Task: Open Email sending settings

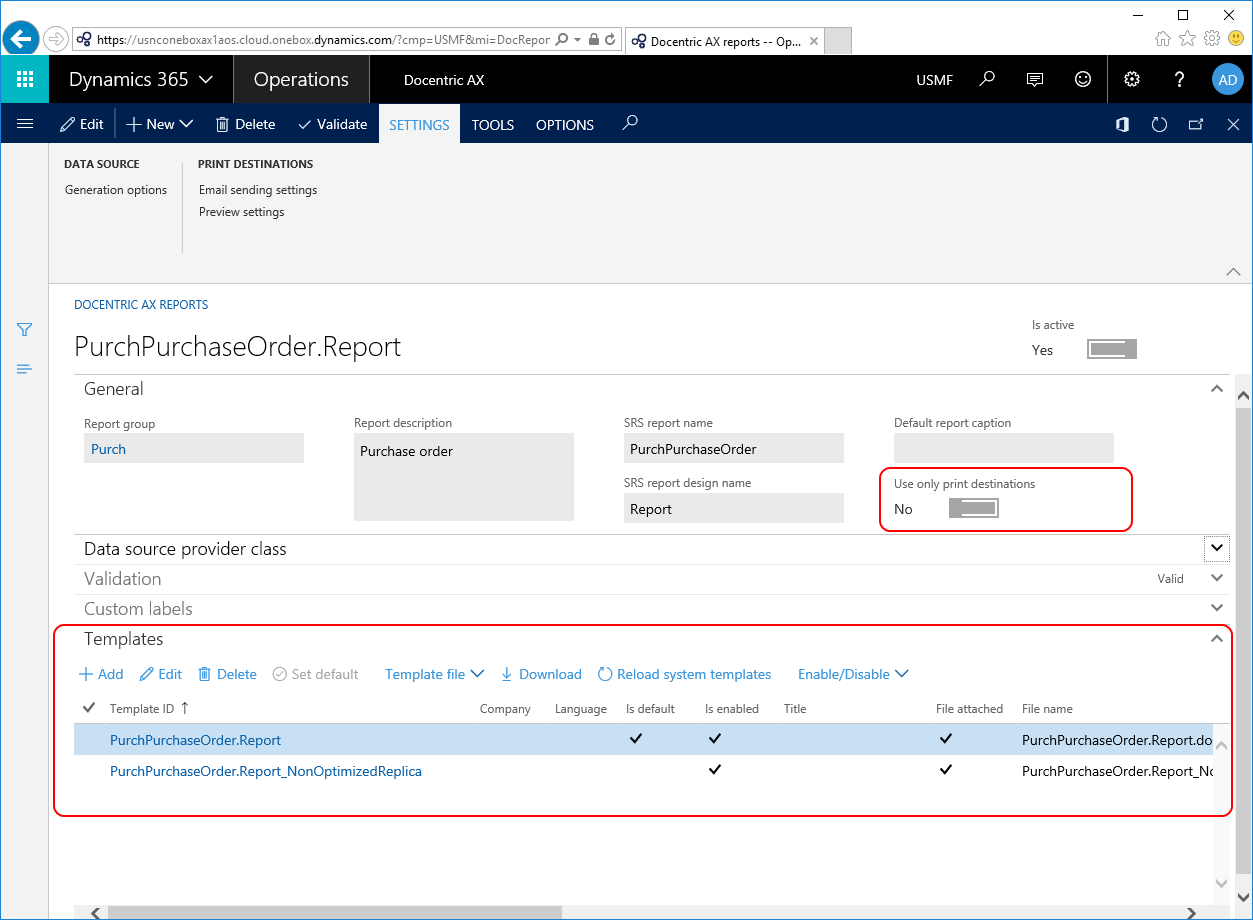Action: point(258,190)
